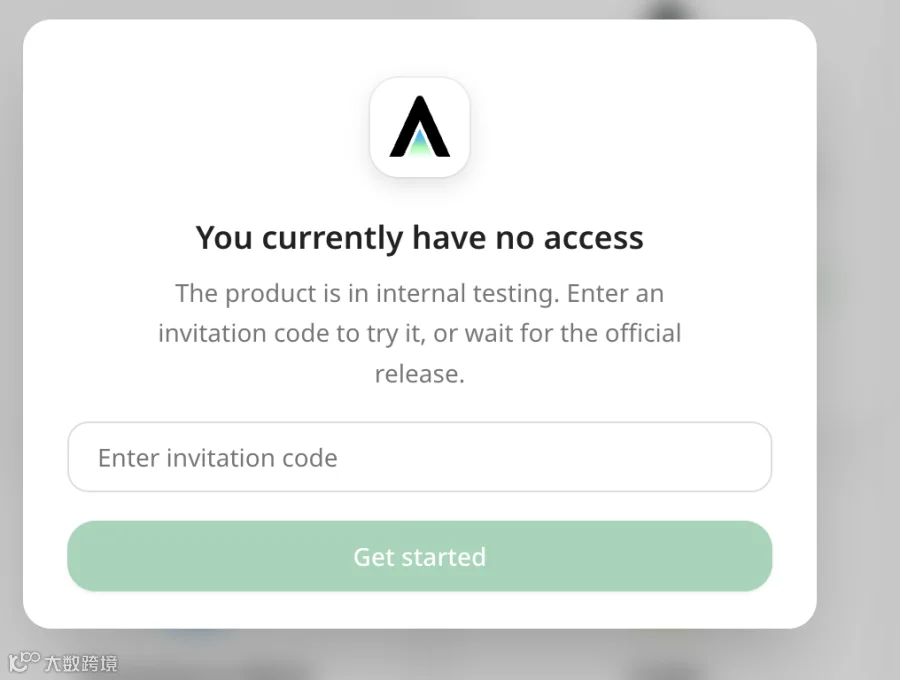Click the word 'access' in the heading
The height and width of the screenshot is (680, 900).
click(593, 239)
